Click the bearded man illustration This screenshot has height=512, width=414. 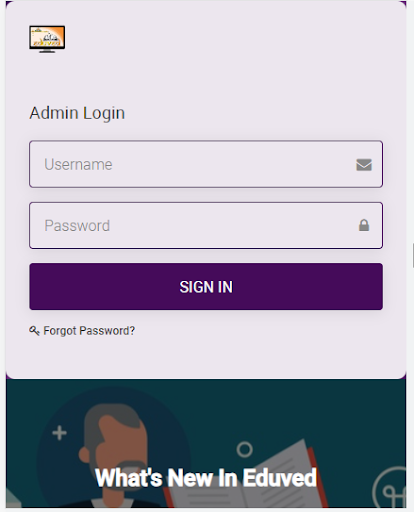[x=115, y=457]
